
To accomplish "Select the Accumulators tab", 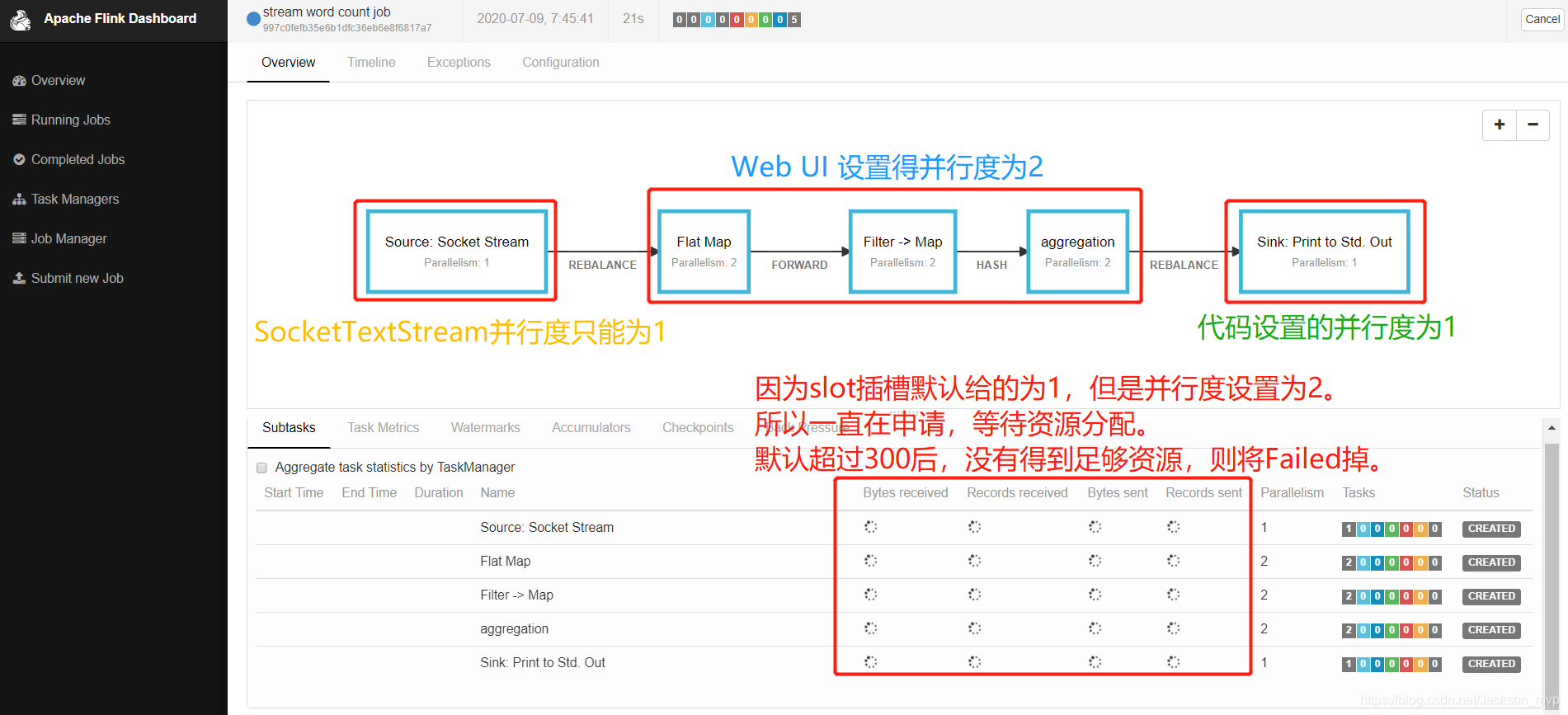I will coord(591,428).
